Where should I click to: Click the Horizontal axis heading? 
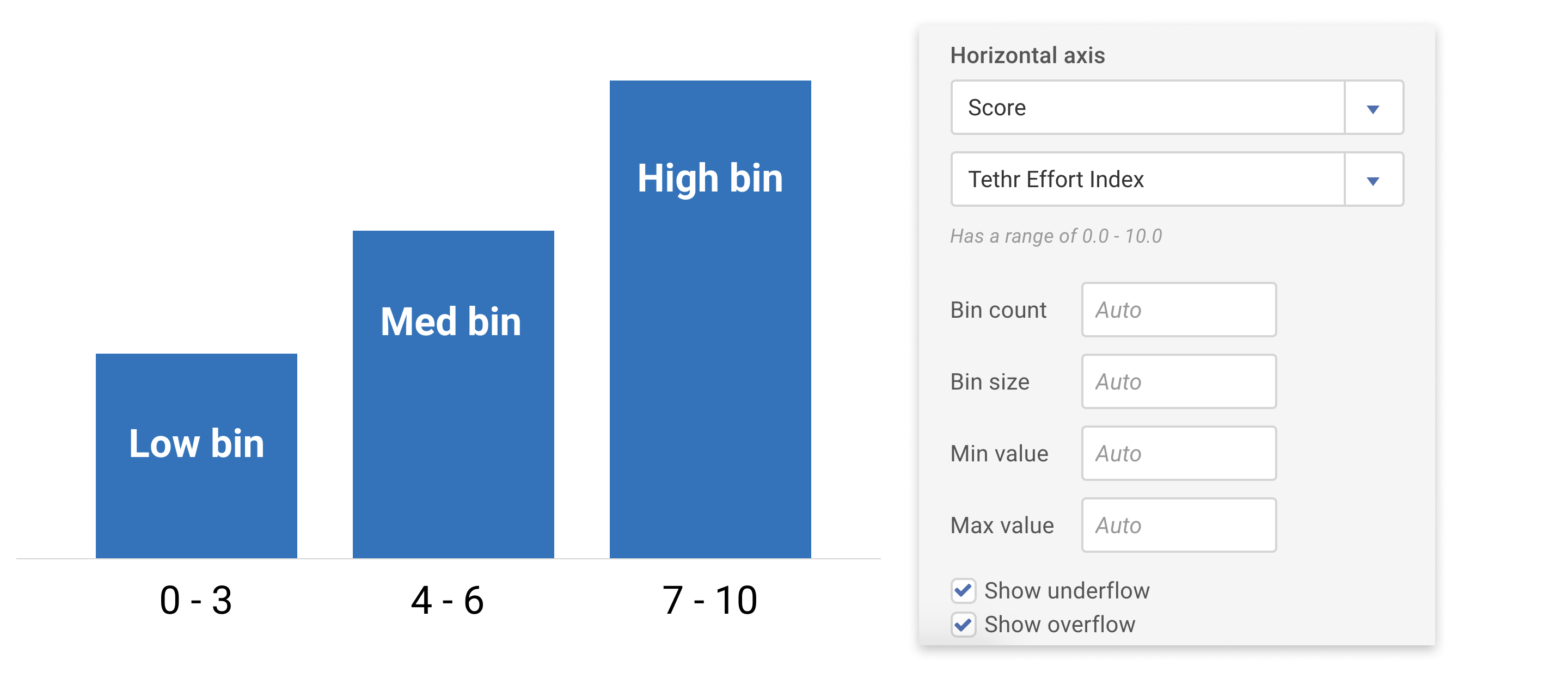[1027, 55]
